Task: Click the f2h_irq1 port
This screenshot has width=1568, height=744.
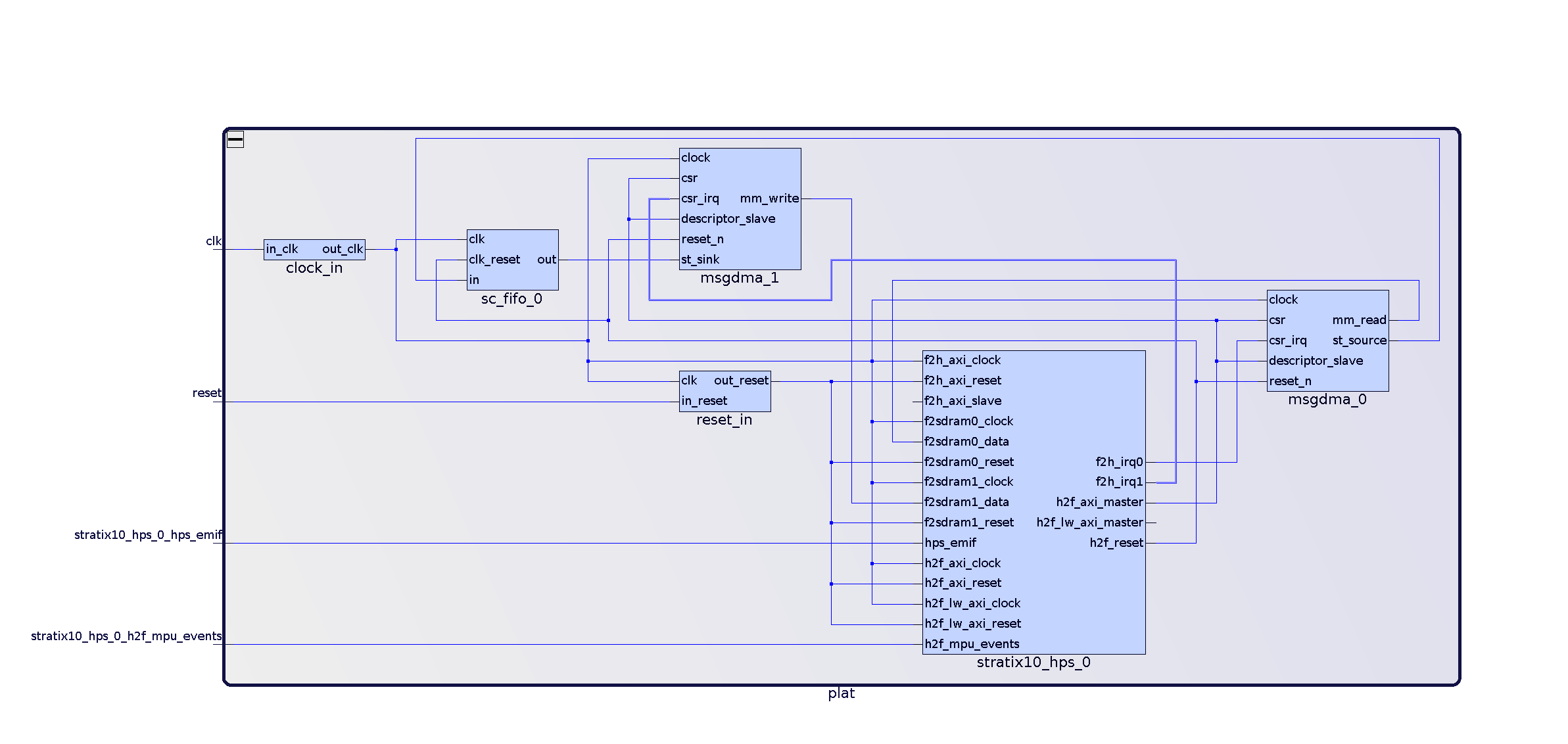Action: pyautogui.click(x=1119, y=482)
